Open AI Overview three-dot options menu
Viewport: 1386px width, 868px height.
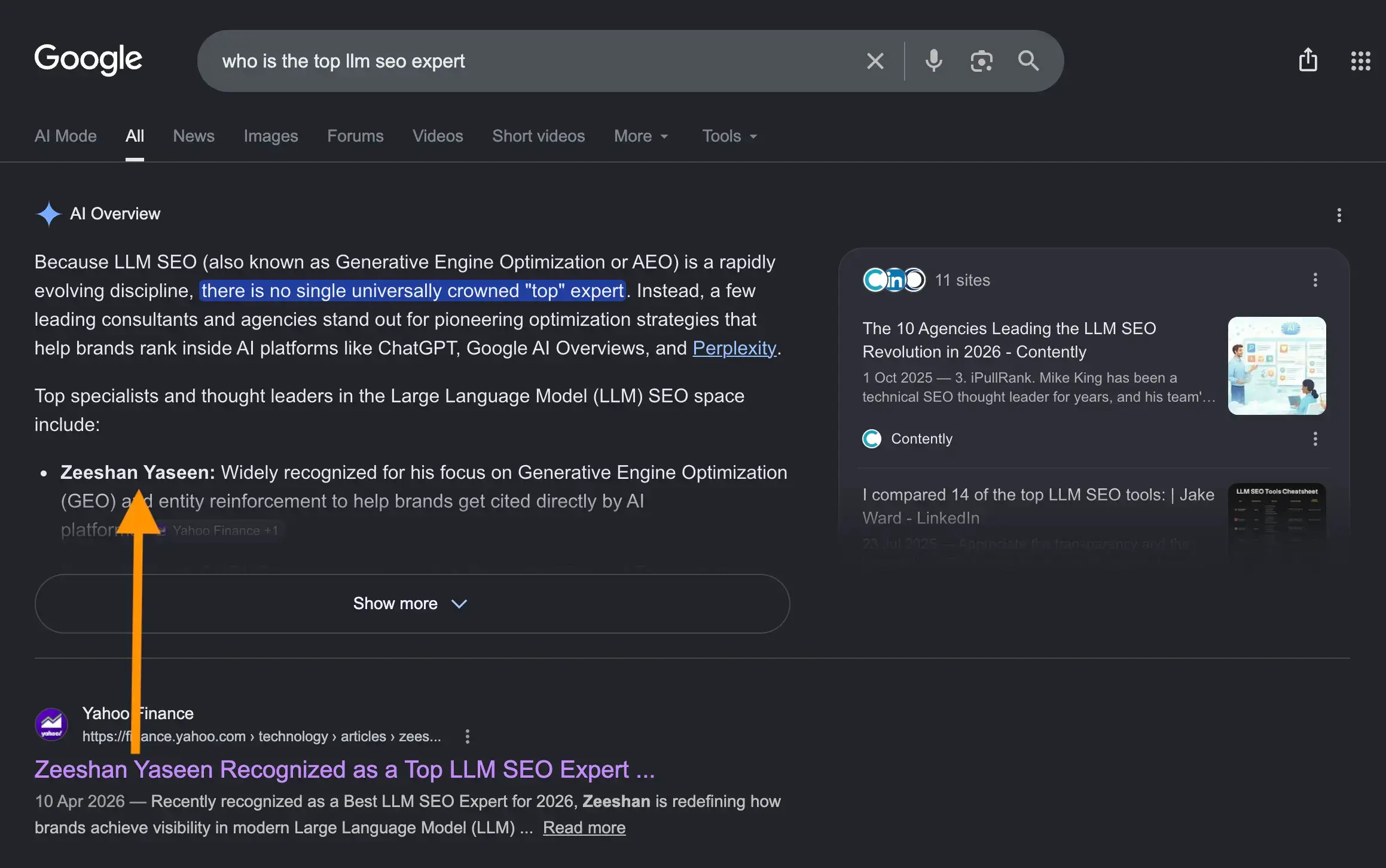coord(1339,215)
